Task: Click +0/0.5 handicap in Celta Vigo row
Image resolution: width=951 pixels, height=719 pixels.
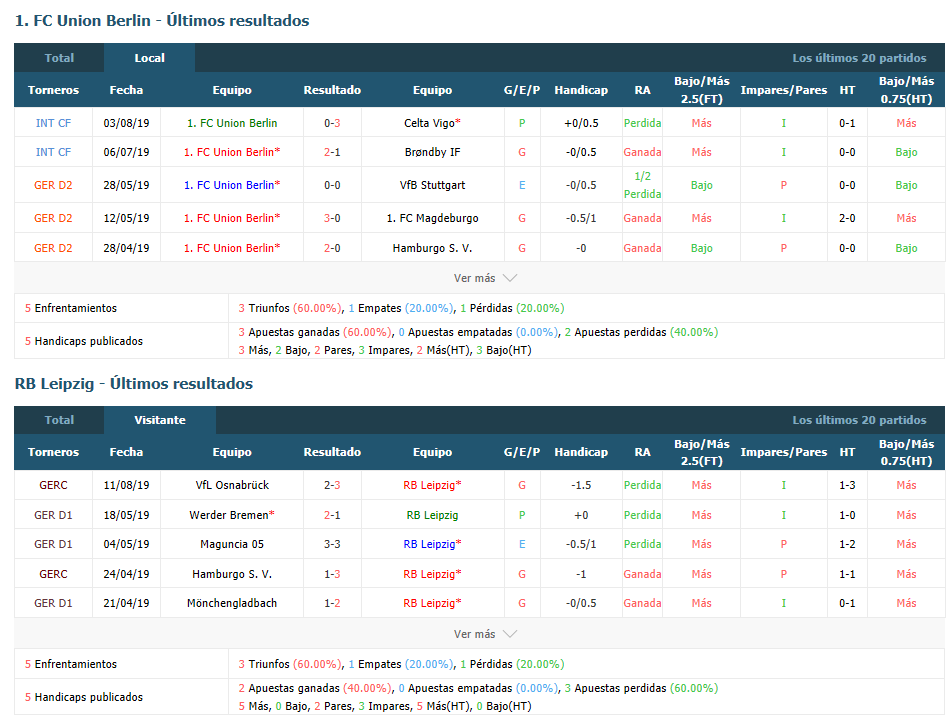Action: [x=581, y=123]
